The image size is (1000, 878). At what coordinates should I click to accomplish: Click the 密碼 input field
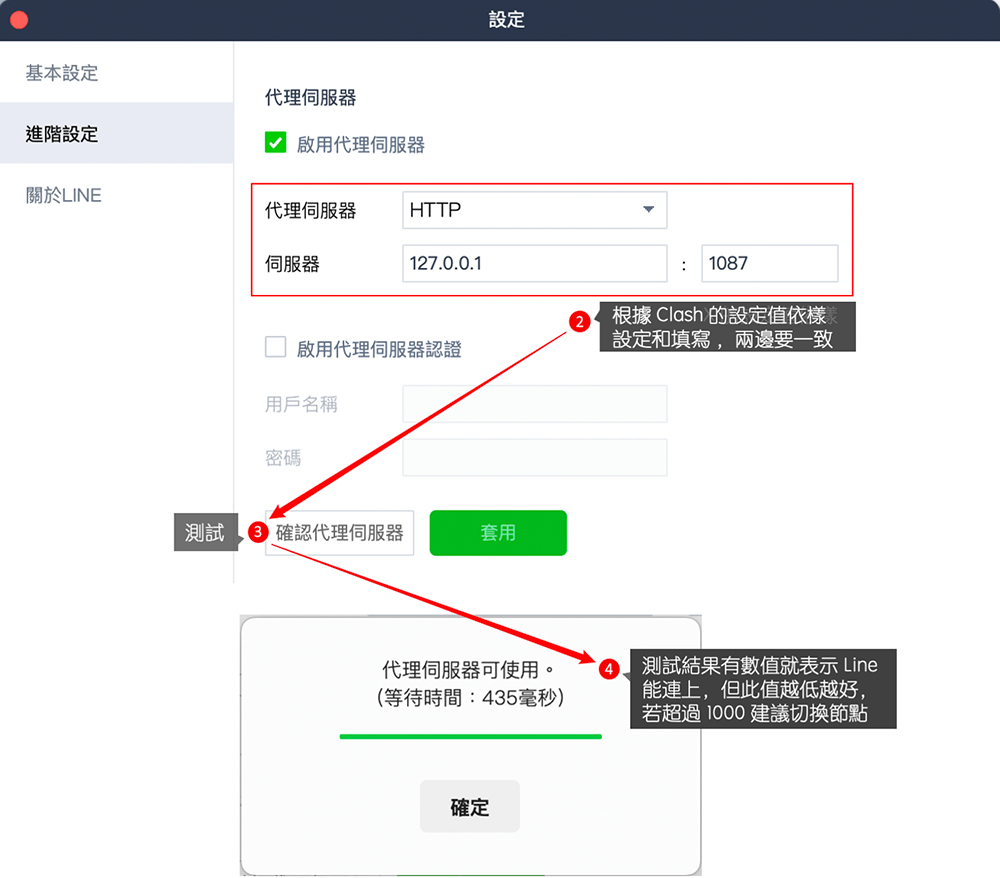tap(534, 457)
